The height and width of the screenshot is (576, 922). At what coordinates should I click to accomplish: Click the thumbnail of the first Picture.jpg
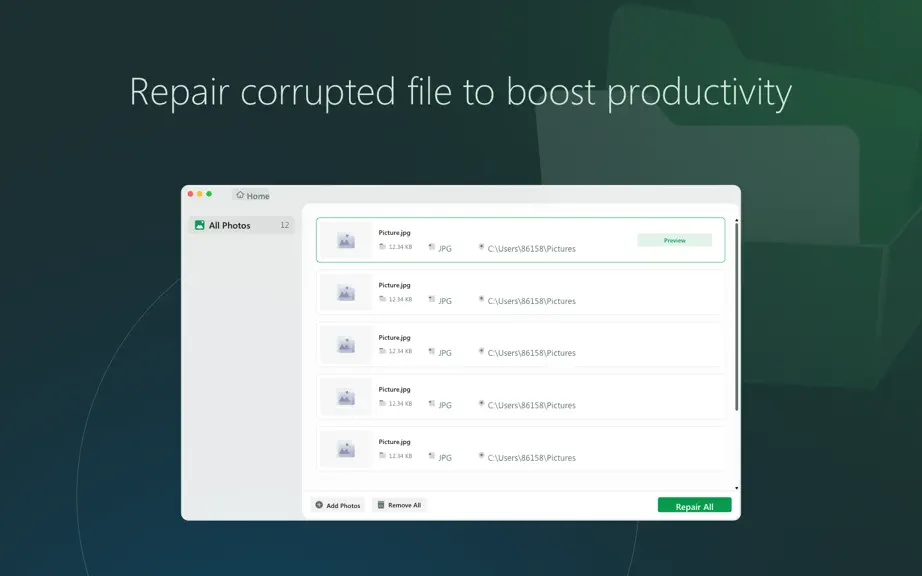(x=346, y=240)
